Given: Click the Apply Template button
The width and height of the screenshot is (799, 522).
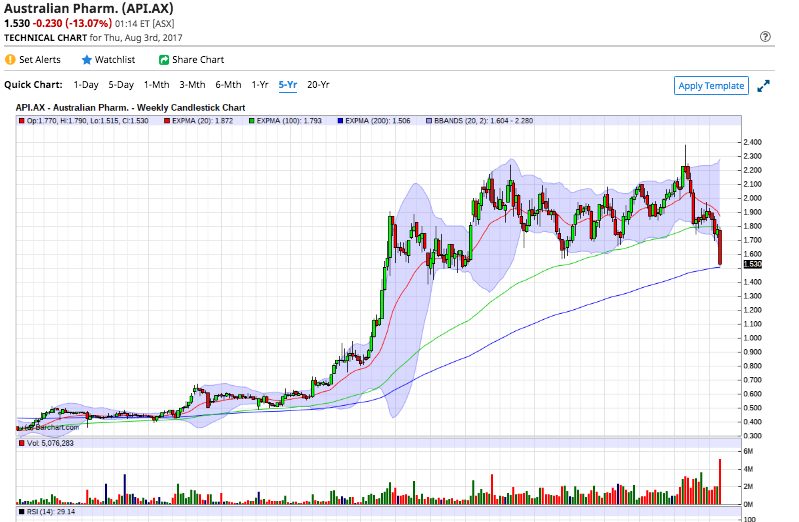Looking at the screenshot, I should pos(711,86).
